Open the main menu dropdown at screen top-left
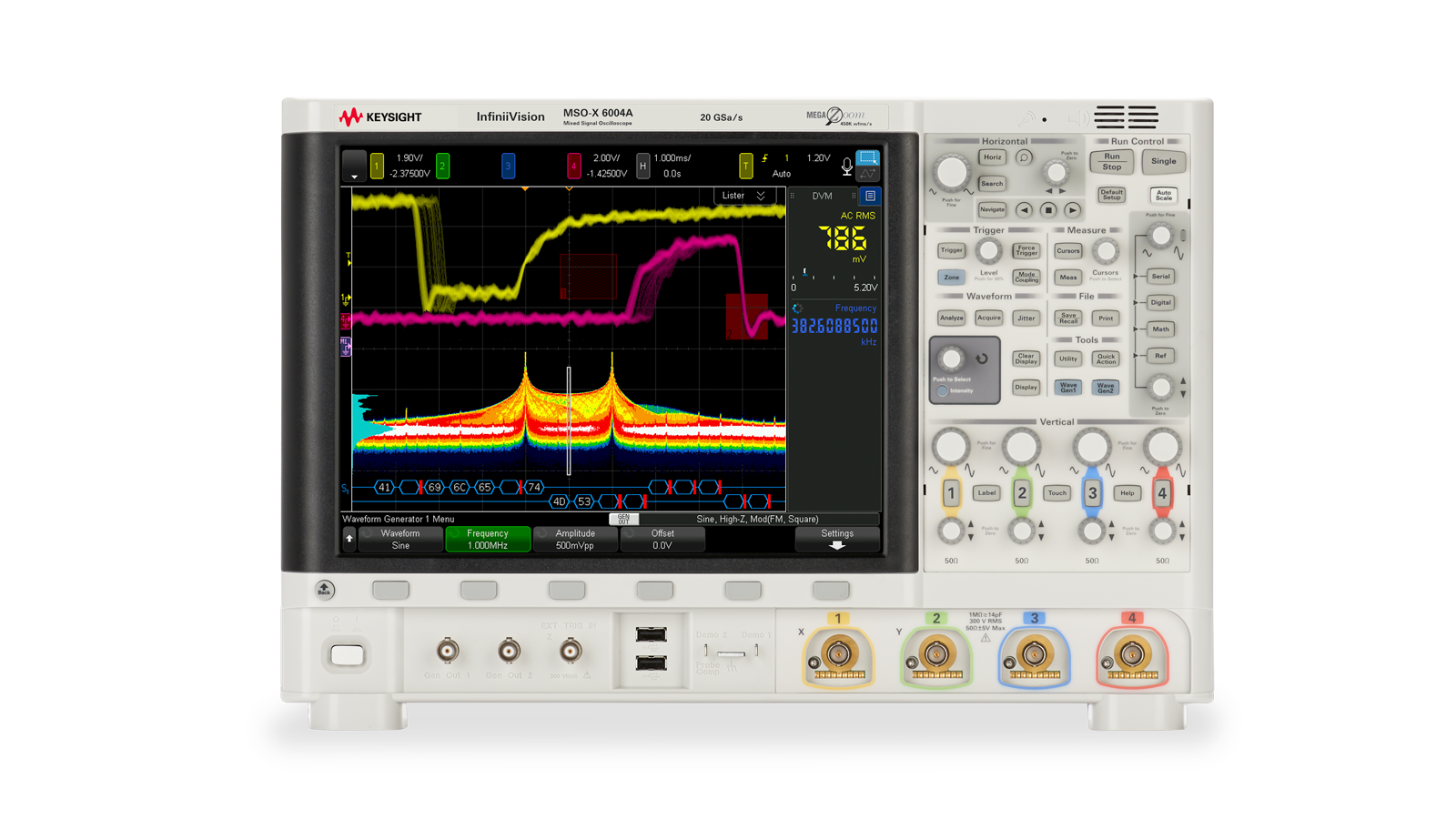The image size is (1456, 819). [354, 166]
